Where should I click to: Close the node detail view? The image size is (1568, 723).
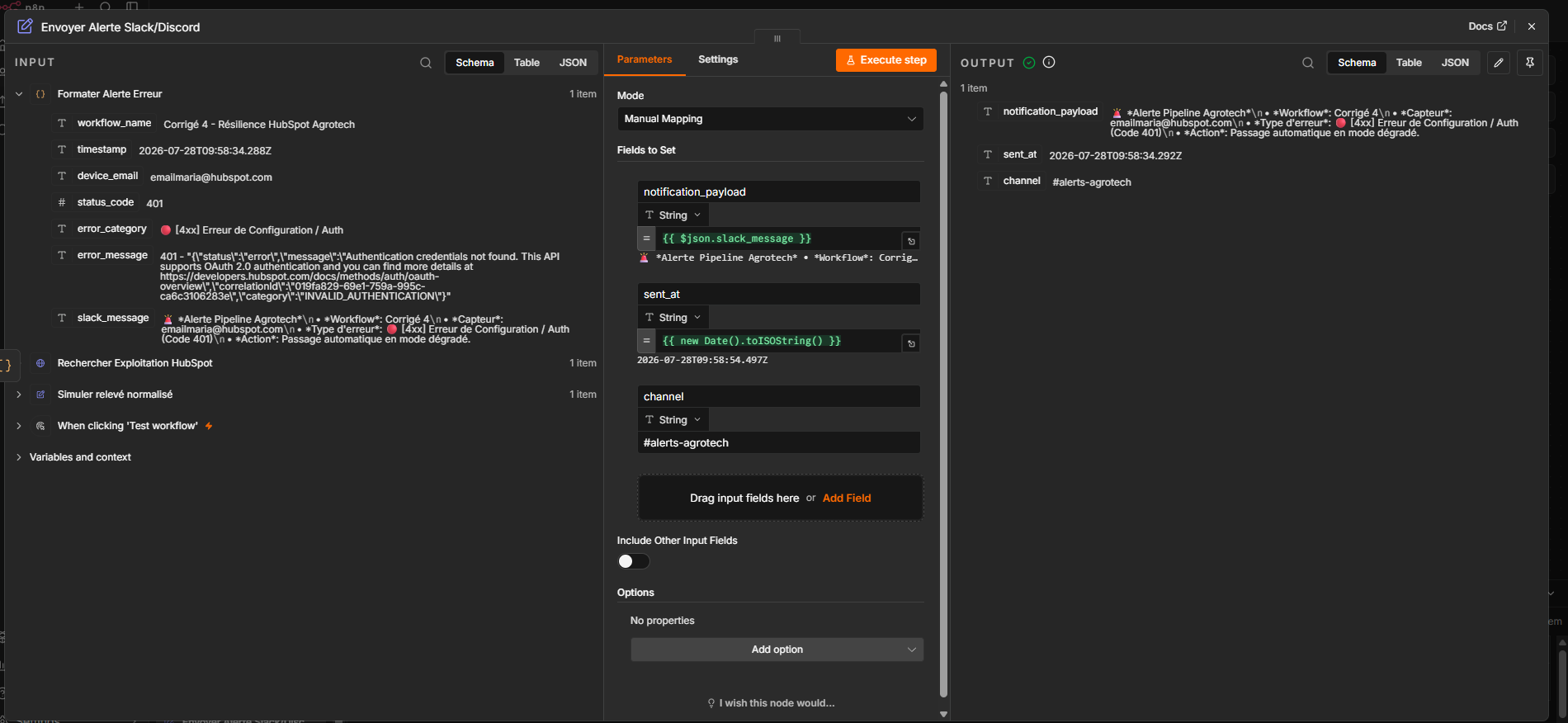(x=1532, y=26)
